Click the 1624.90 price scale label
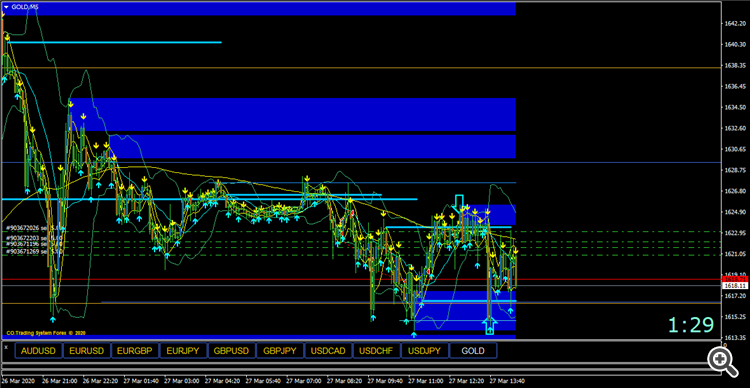750x388 pixels. click(736, 212)
